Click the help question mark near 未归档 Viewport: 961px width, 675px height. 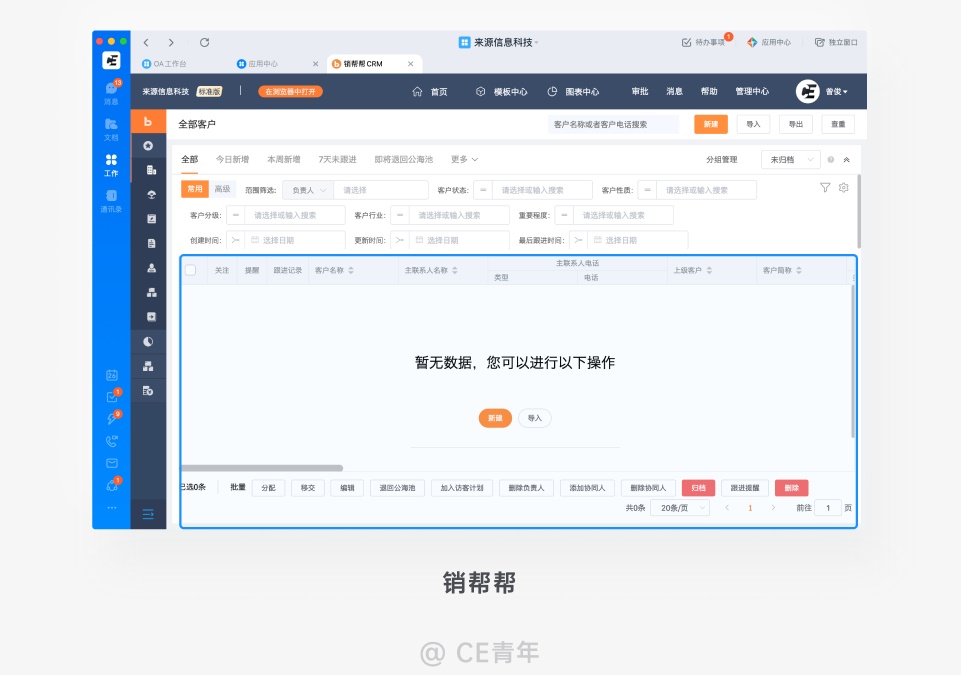(830, 159)
